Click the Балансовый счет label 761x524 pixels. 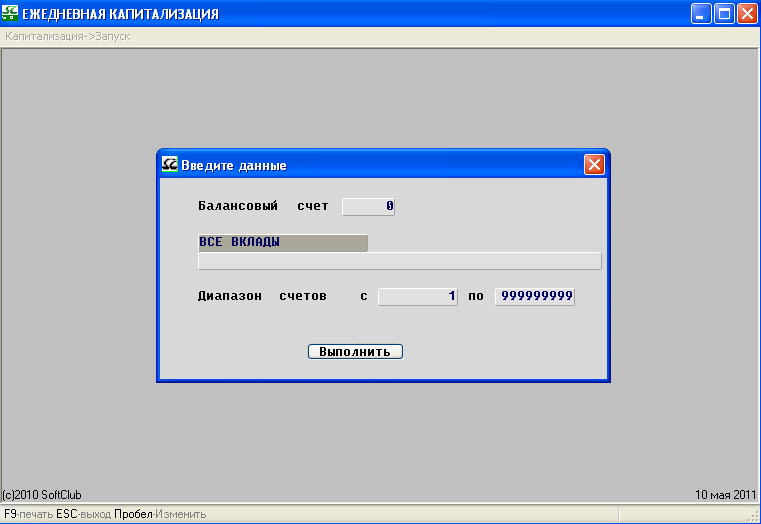pos(263,206)
